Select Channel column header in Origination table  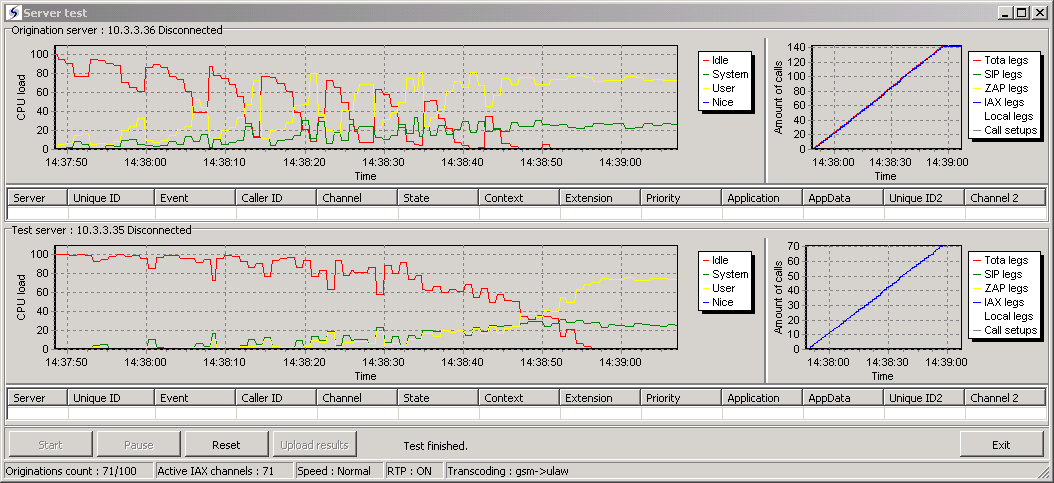pyautogui.click(x=358, y=198)
